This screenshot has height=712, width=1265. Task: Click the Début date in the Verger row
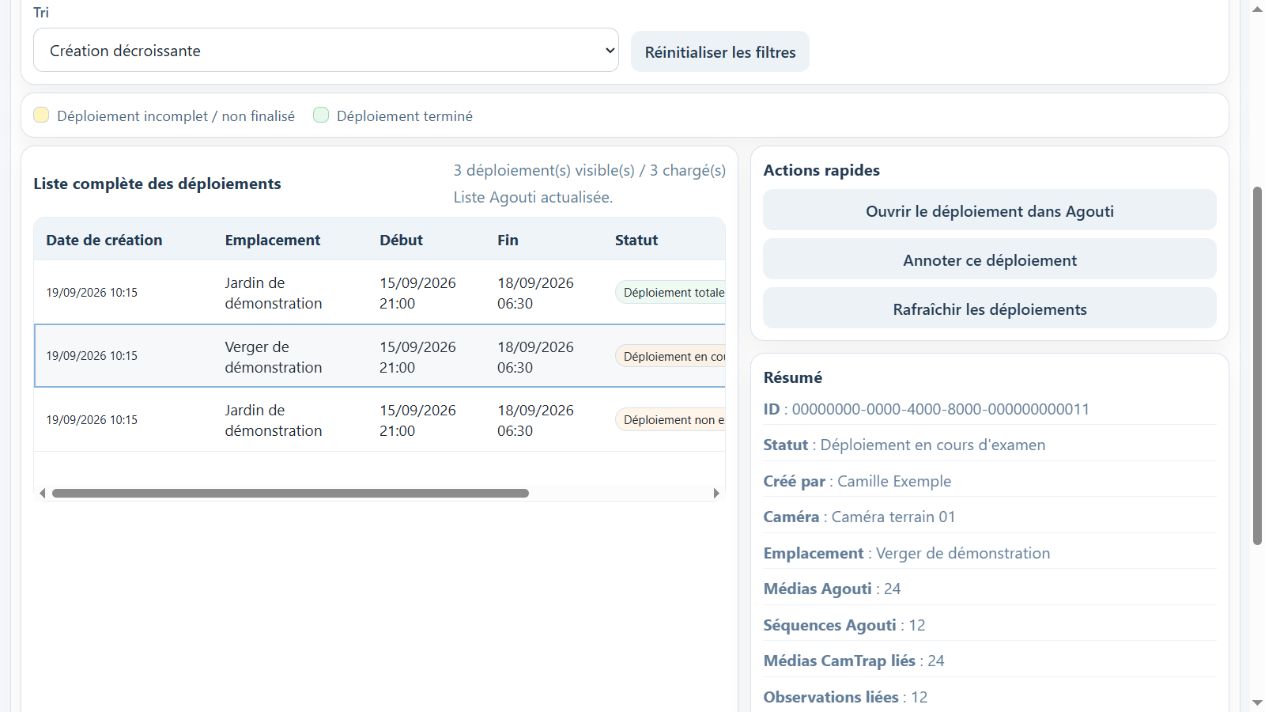tap(418, 357)
